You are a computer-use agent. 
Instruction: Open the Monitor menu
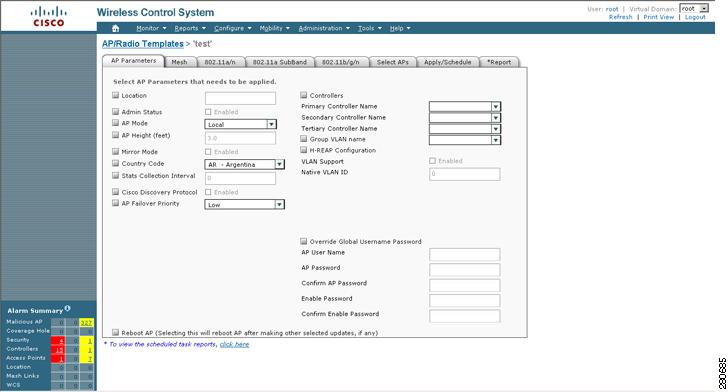click(x=151, y=28)
